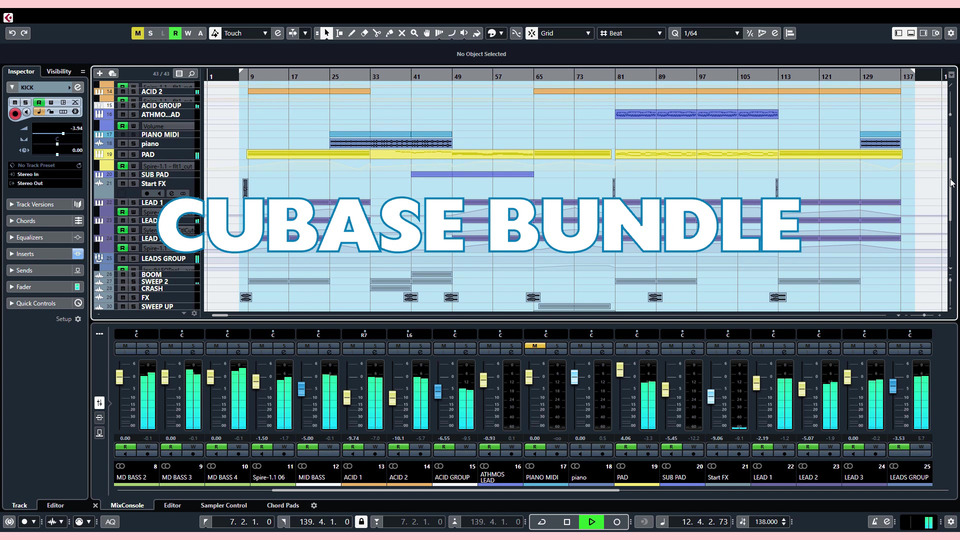Adjust the MD BASS 2 channel fader
The image size is (960, 540).
(119, 377)
